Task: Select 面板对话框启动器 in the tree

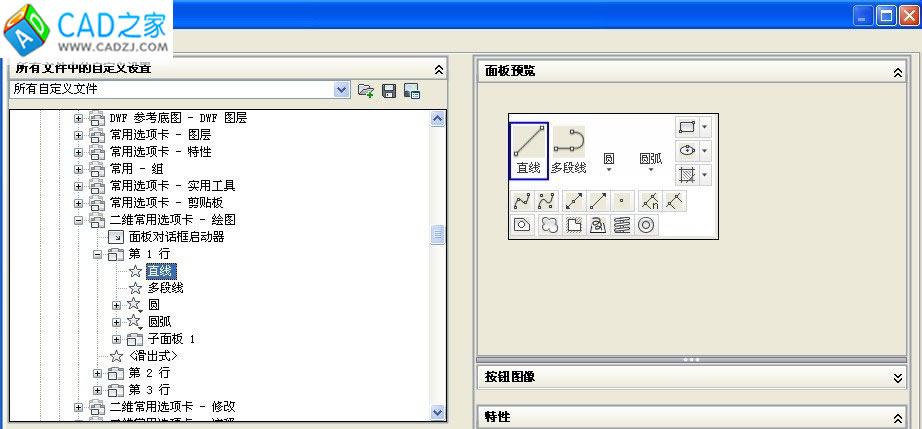Action: (176, 237)
